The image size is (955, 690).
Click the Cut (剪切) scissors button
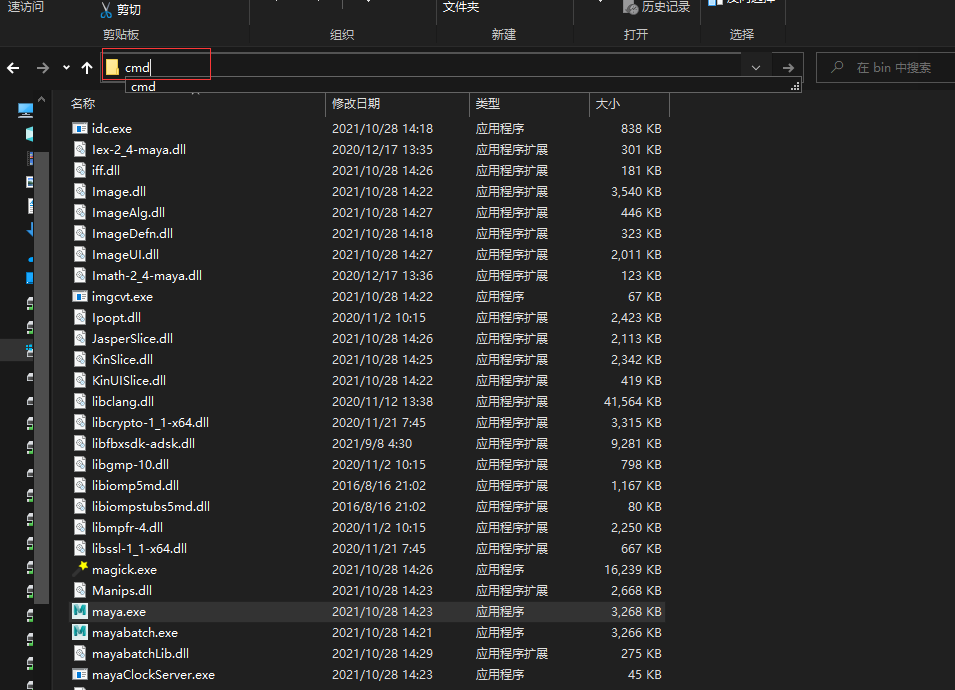(121, 9)
